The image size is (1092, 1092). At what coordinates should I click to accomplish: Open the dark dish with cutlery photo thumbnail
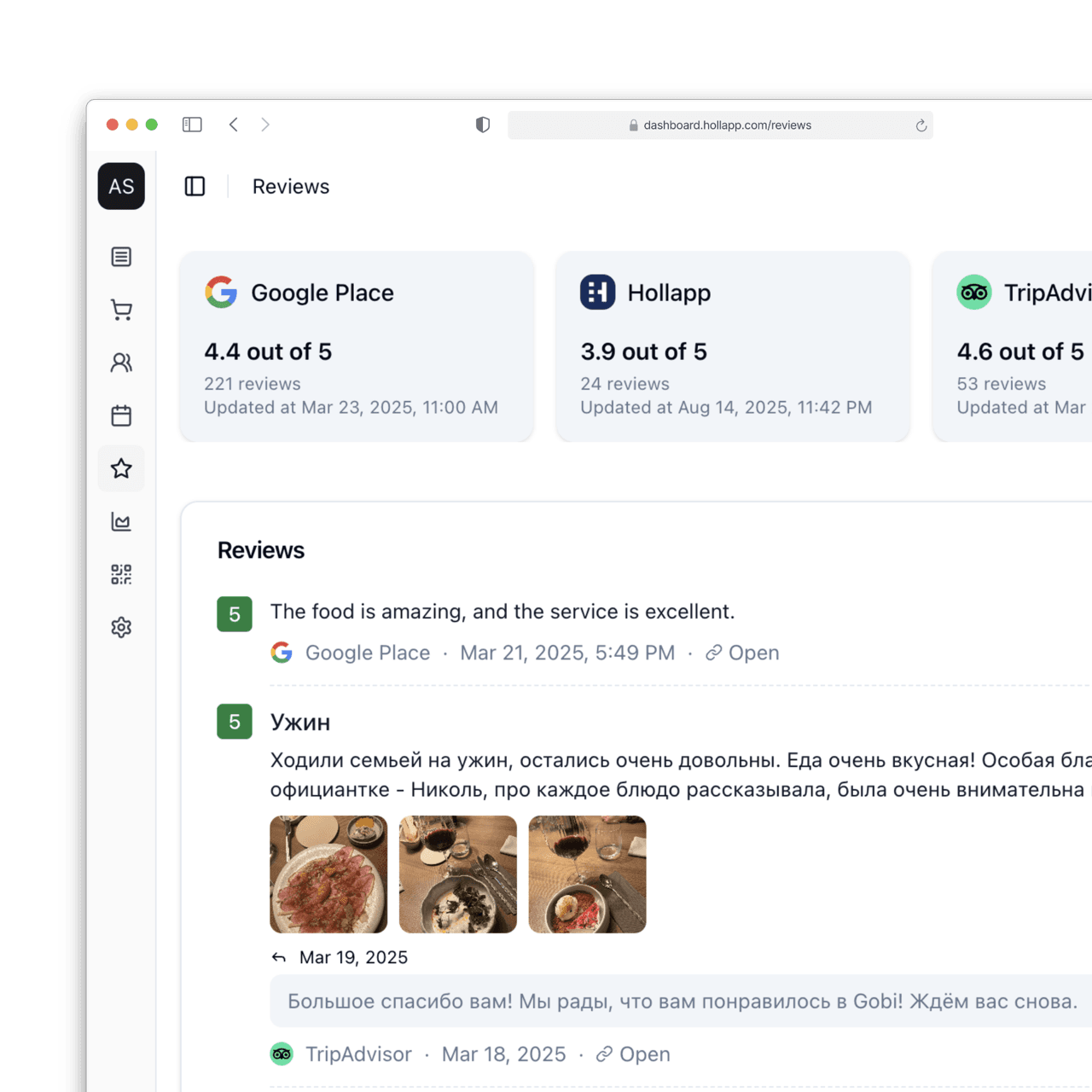click(458, 874)
